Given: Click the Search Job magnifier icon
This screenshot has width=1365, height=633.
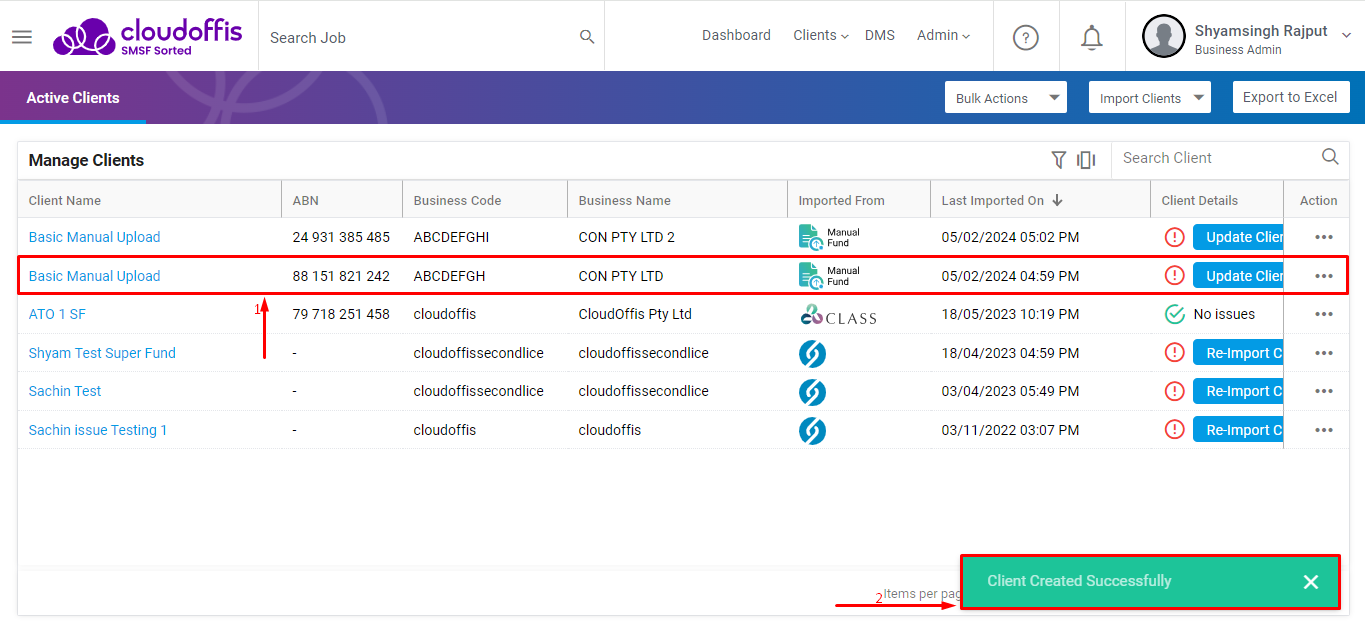Looking at the screenshot, I should [587, 37].
